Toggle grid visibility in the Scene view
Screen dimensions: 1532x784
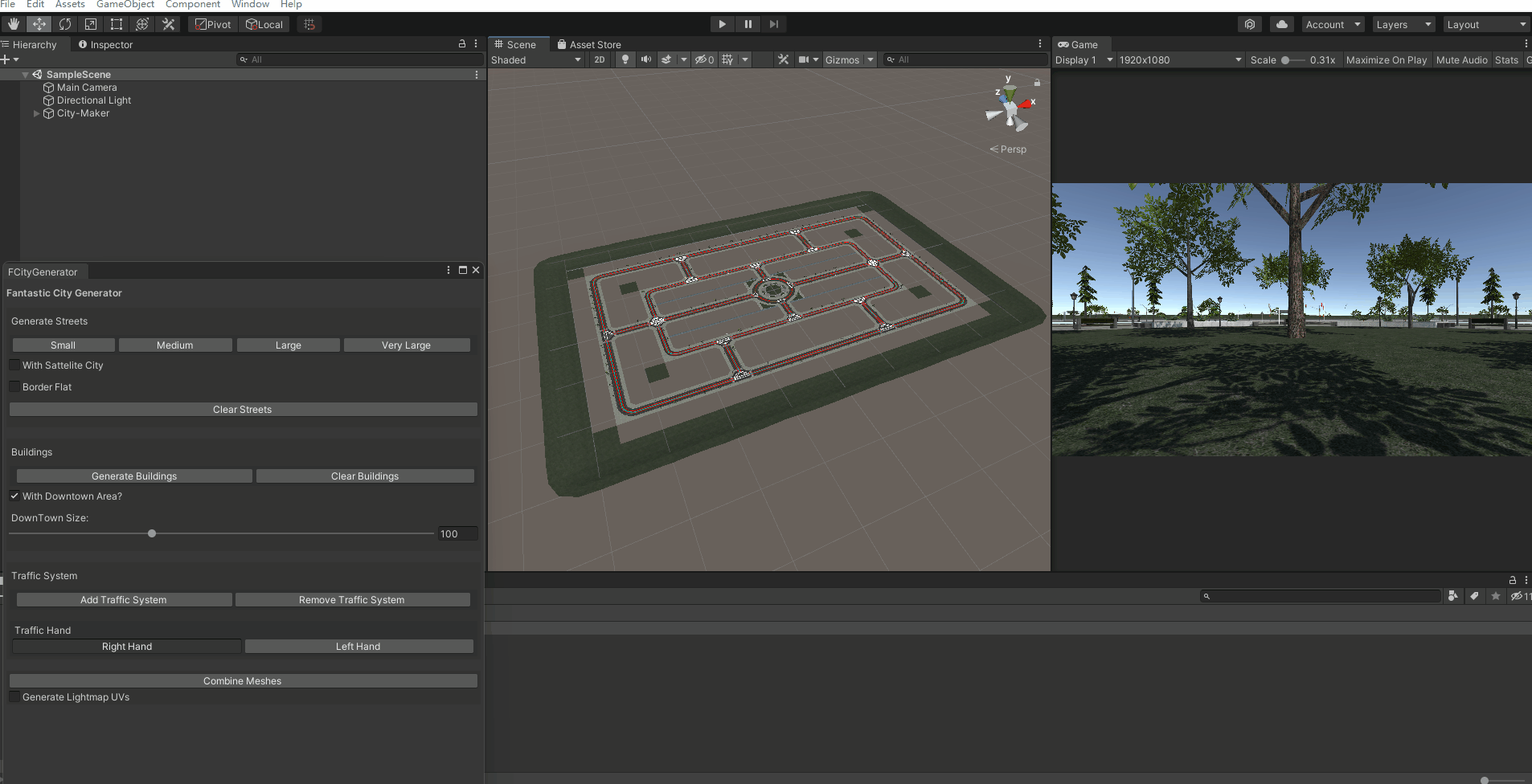pyautogui.click(x=727, y=59)
